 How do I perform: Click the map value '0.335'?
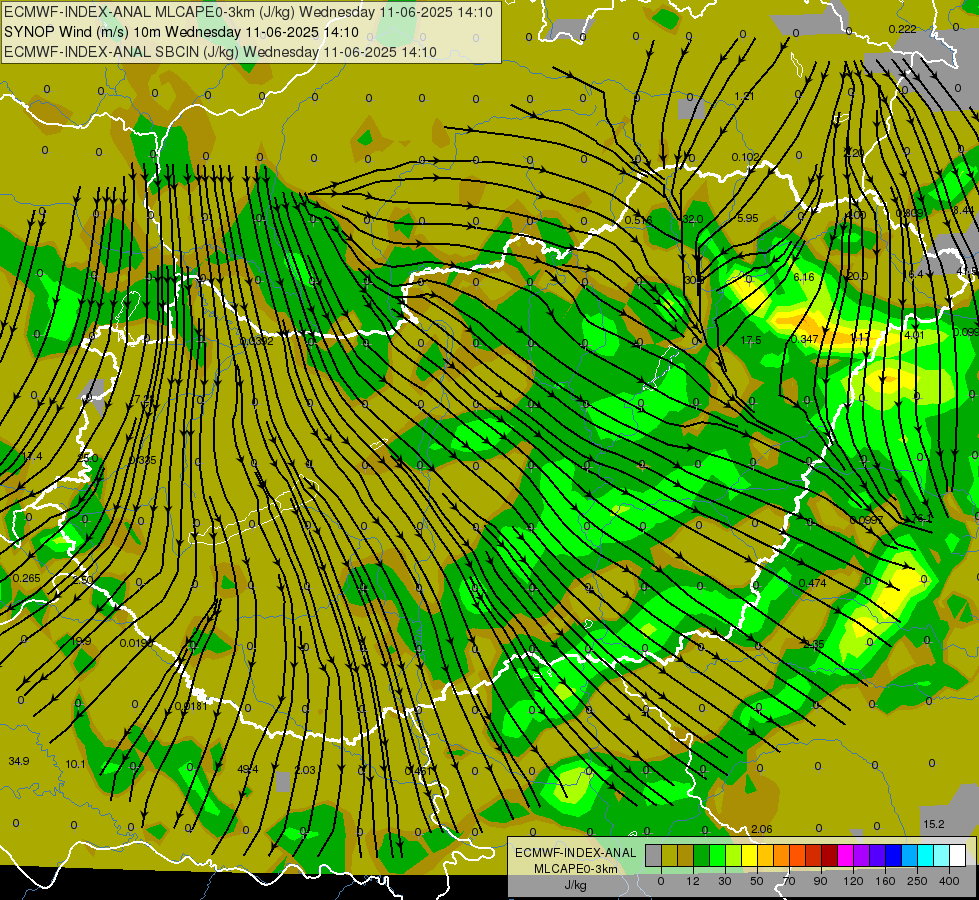pyautogui.click(x=142, y=460)
